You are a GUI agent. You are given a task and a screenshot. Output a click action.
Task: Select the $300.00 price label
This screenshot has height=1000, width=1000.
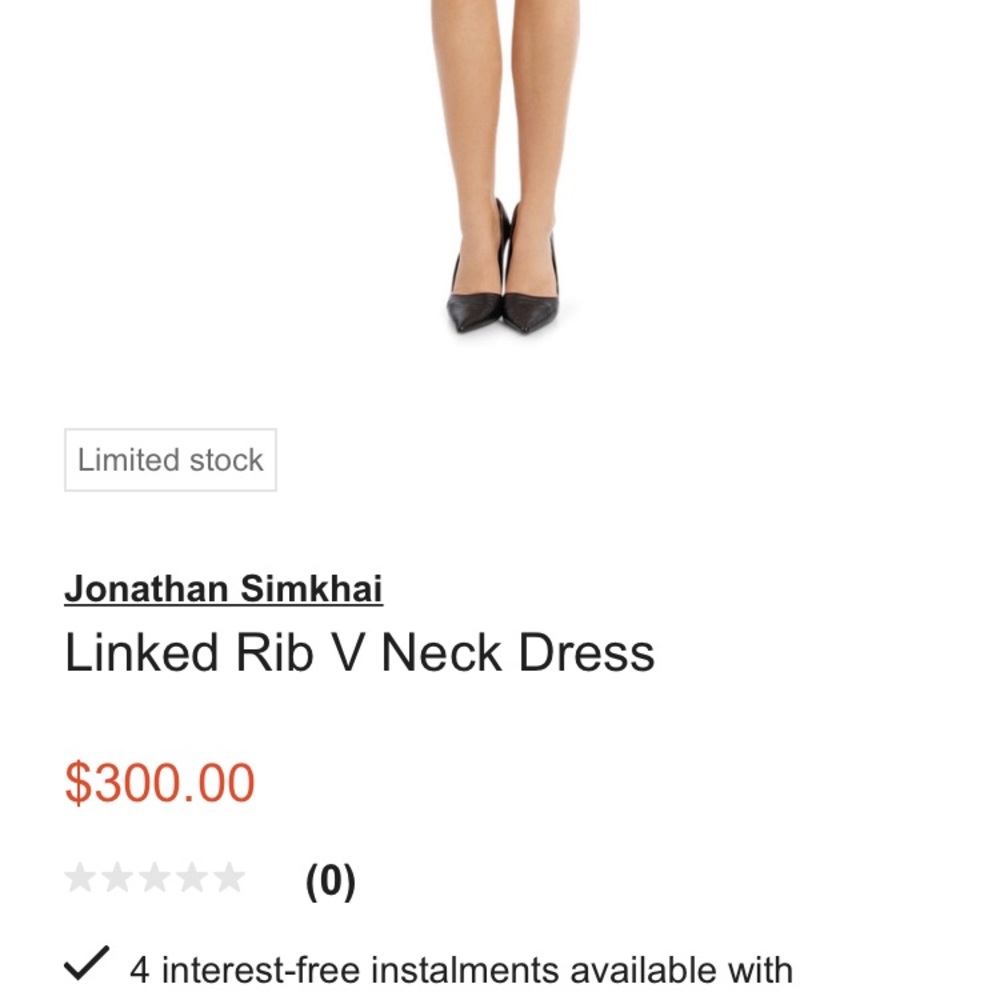point(158,781)
